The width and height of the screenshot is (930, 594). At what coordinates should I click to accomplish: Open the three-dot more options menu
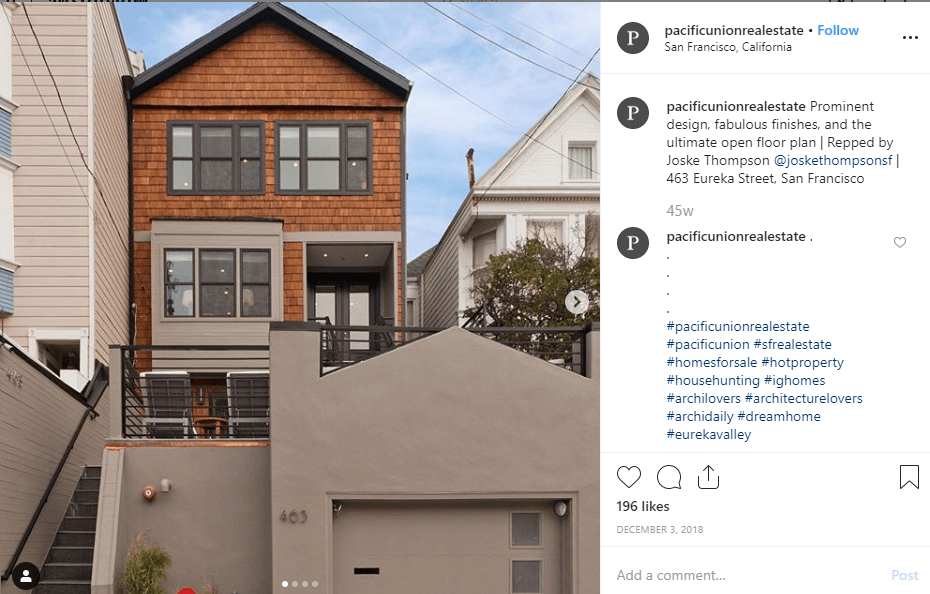(x=910, y=37)
